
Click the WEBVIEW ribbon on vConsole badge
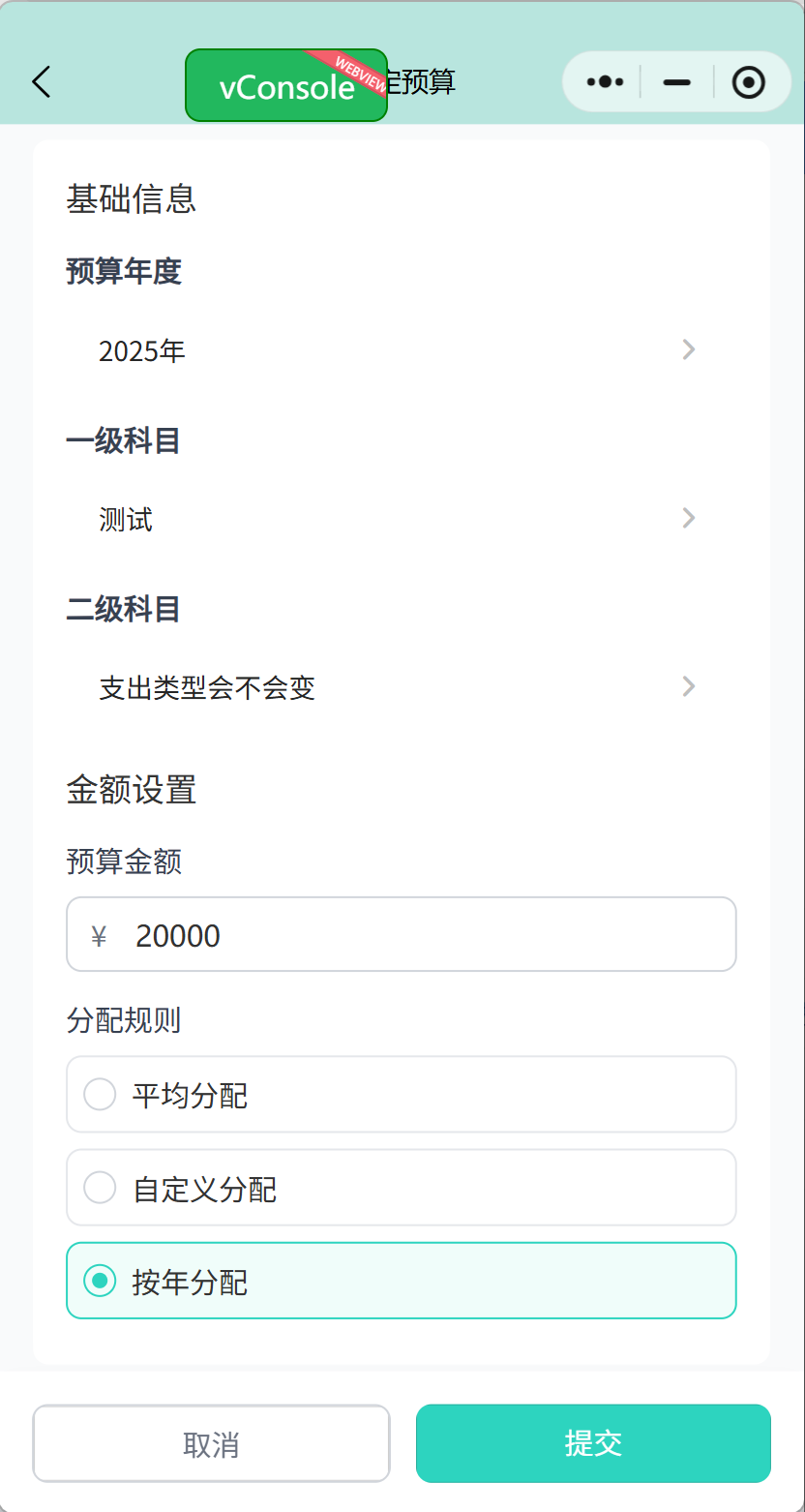(358, 70)
